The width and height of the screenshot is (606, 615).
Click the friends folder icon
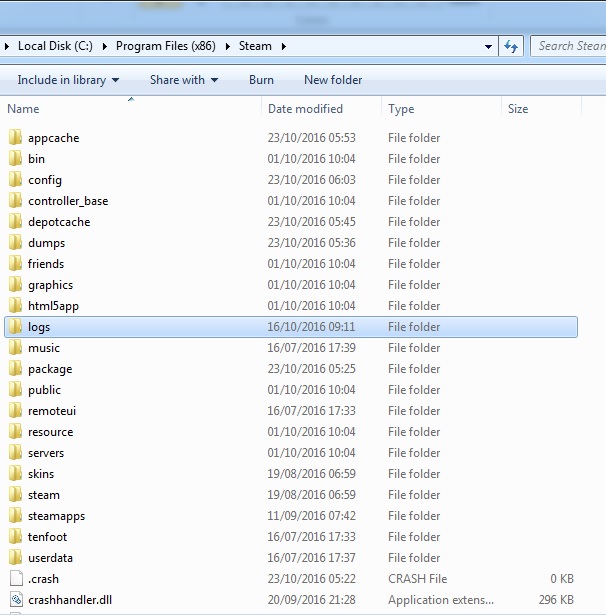(x=15, y=264)
